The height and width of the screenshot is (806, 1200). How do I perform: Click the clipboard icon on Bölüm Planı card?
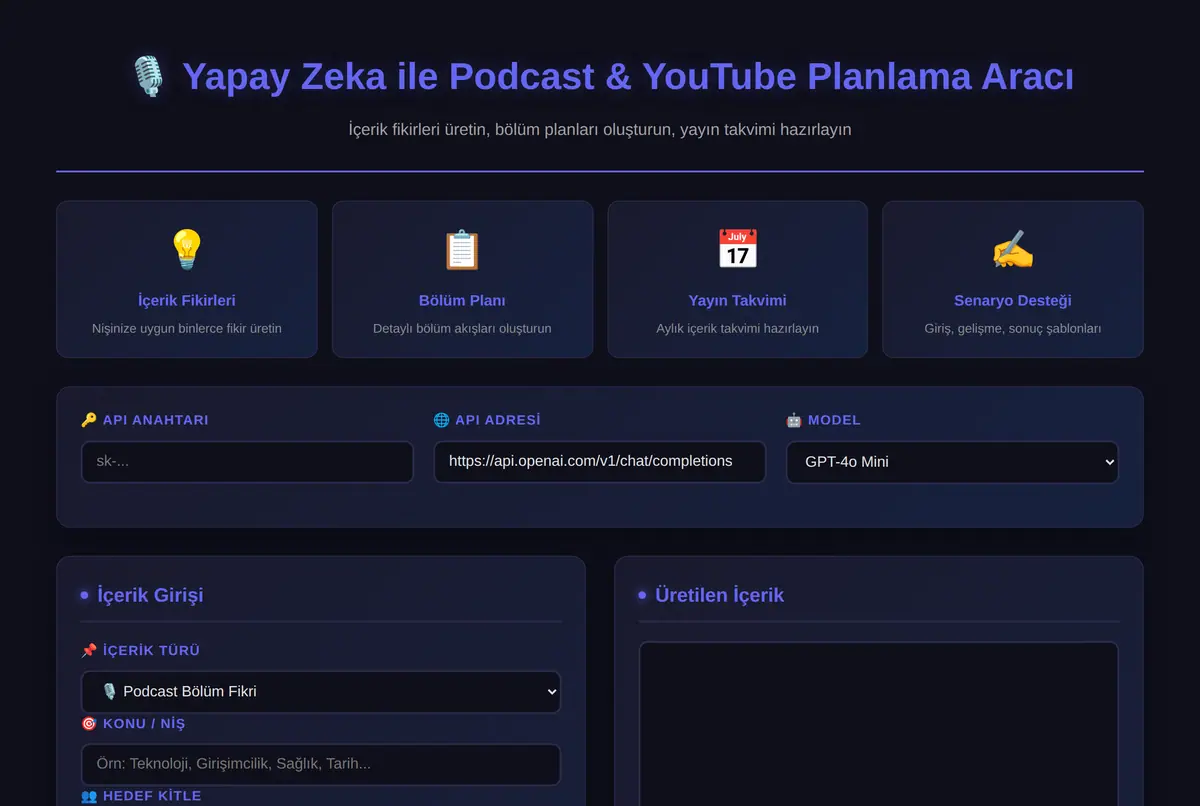(462, 249)
